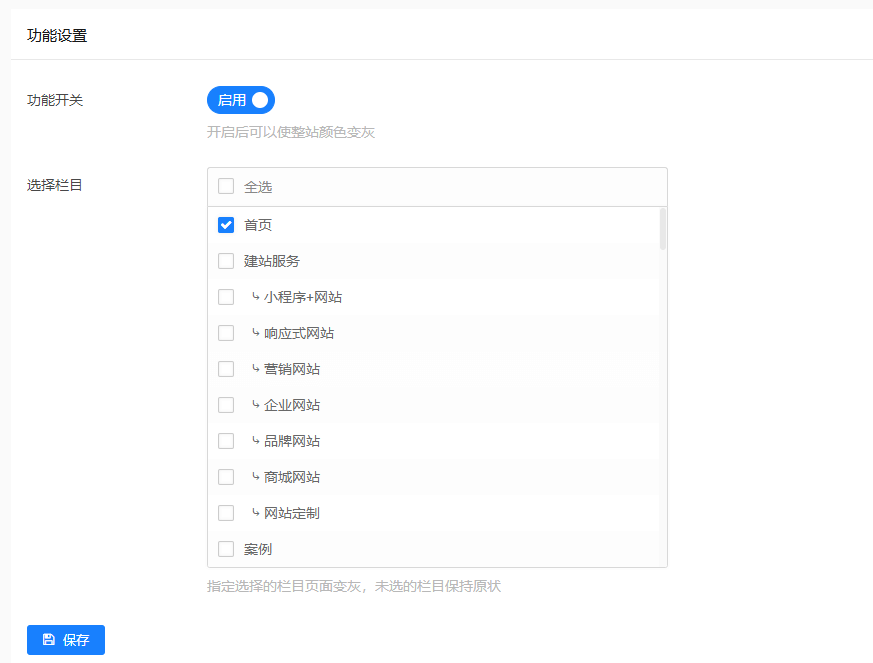This screenshot has width=873, height=663.
Task: Toggle the 启用 function switch
Action: tap(240, 100)
